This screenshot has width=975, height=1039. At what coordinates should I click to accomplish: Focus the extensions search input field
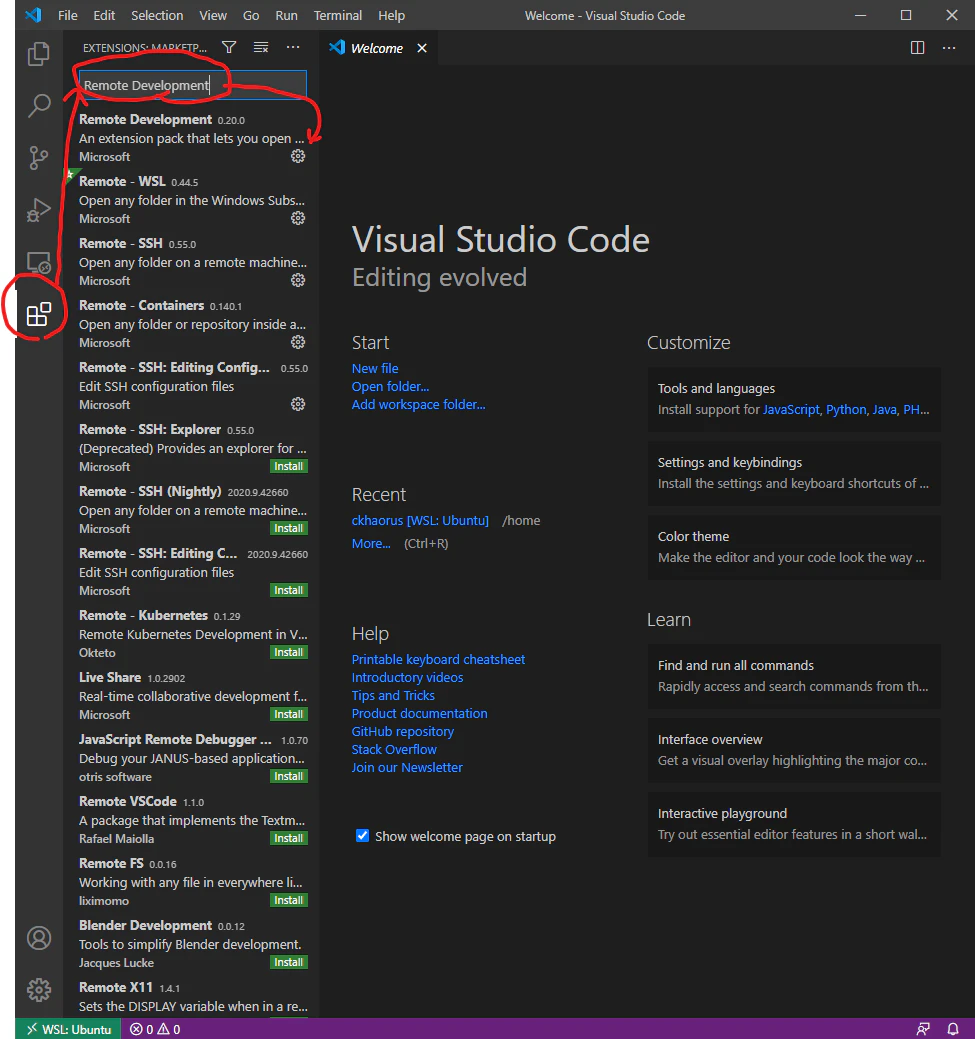[x=192, y=85]
